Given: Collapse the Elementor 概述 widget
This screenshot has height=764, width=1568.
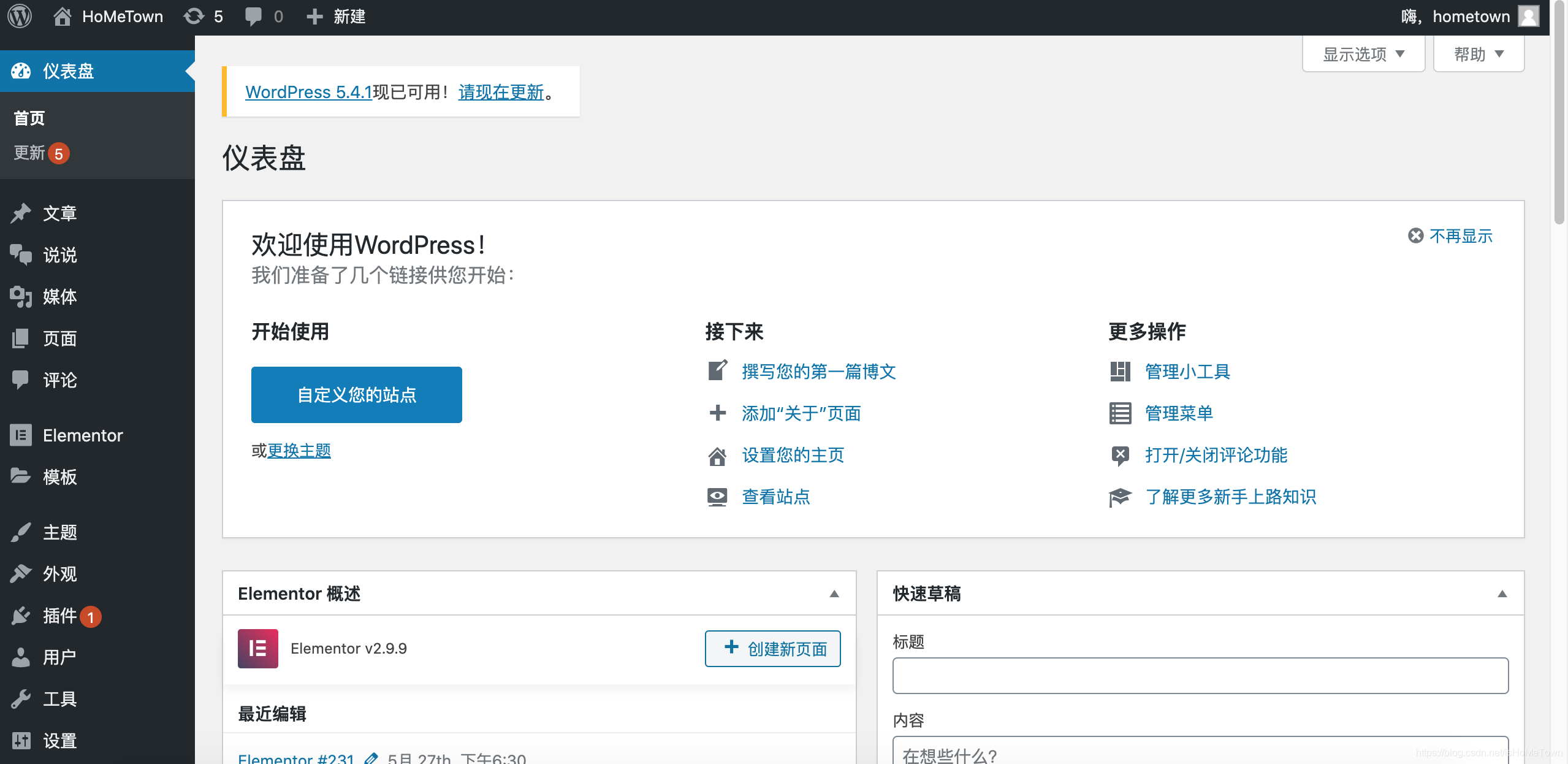Looking at the screenshot, I should (x=834, y=594).
